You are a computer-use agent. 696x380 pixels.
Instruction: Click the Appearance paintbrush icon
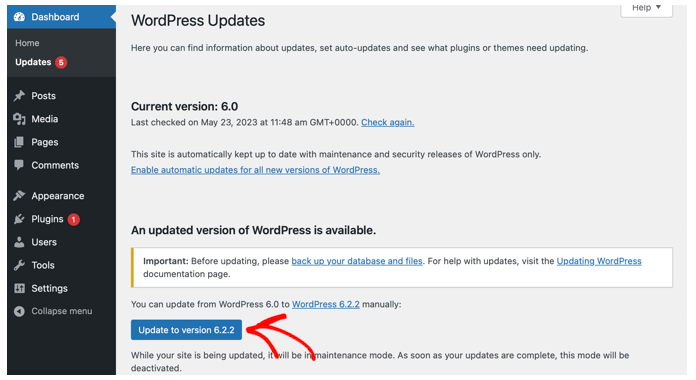click(19, 196)
